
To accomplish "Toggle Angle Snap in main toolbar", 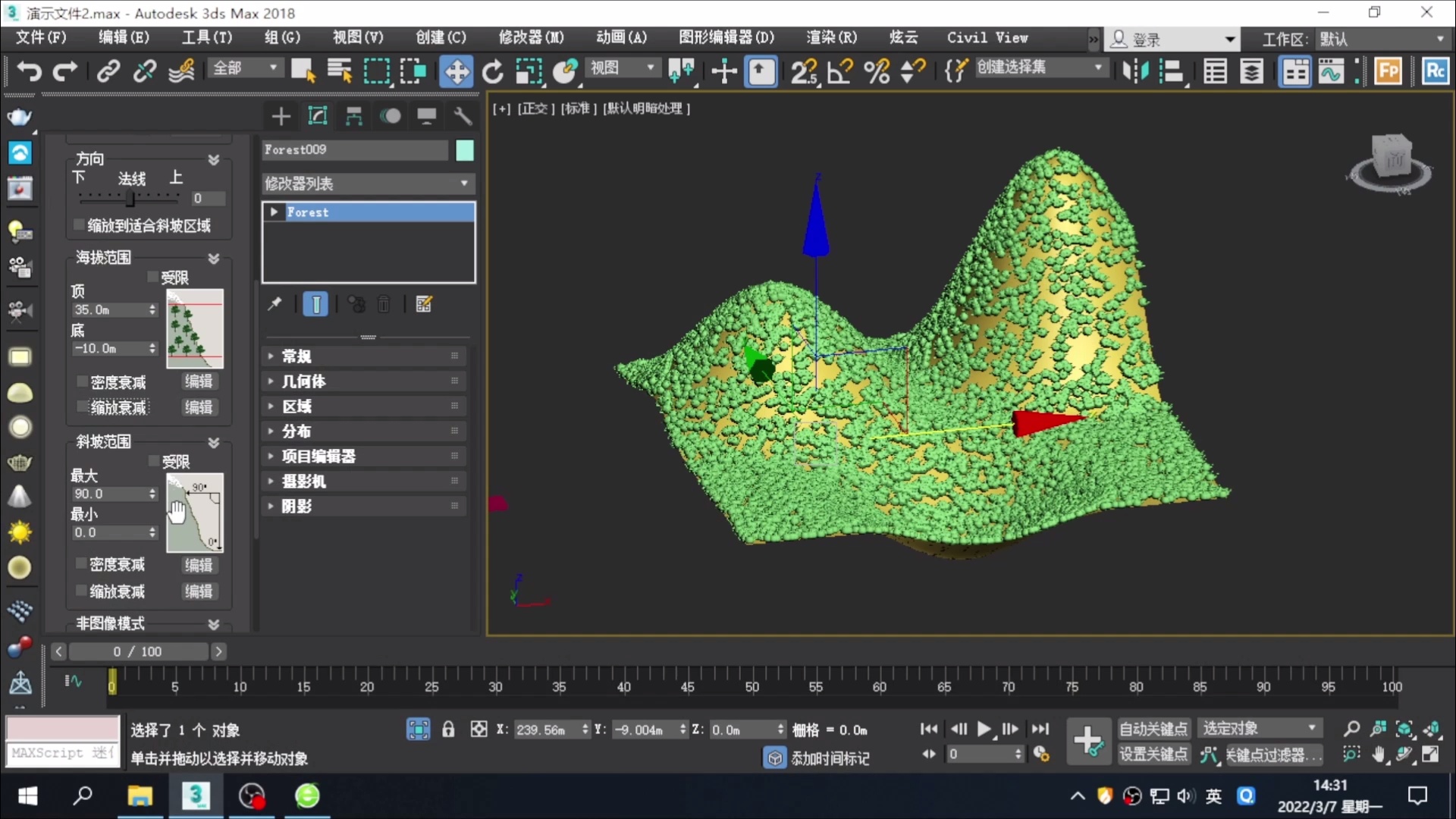I will tap(839, 72).
